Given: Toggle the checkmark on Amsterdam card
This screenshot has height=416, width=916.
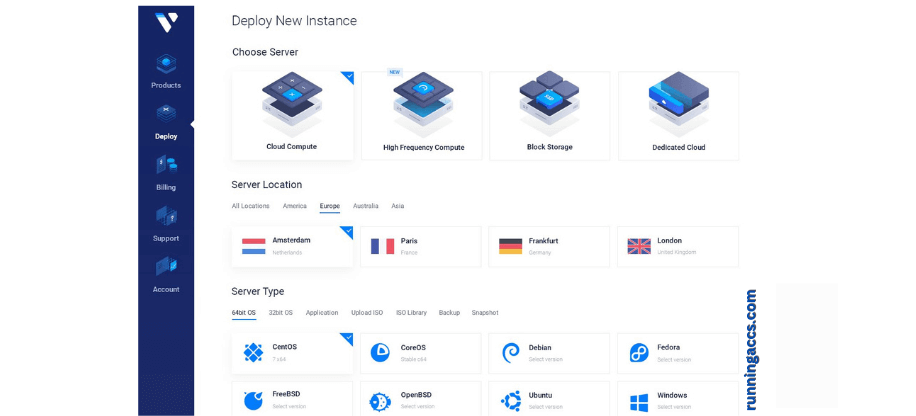Looking at the screenshot, I should (x=348, y=231).
